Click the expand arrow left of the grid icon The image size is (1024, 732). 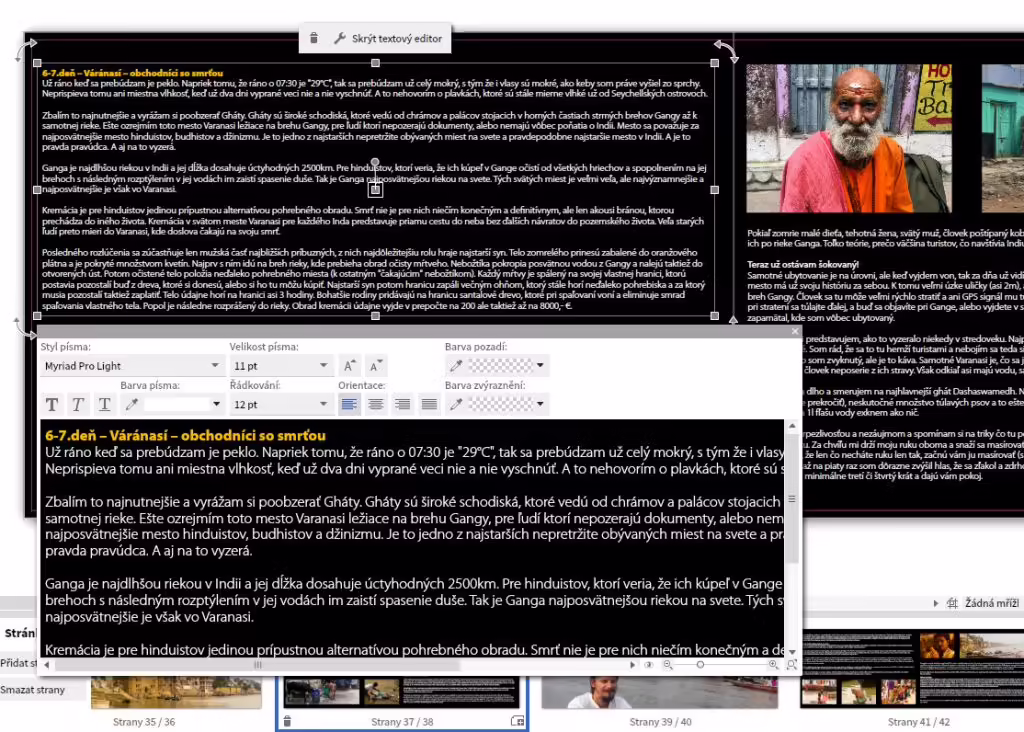[x=936, y=603]
